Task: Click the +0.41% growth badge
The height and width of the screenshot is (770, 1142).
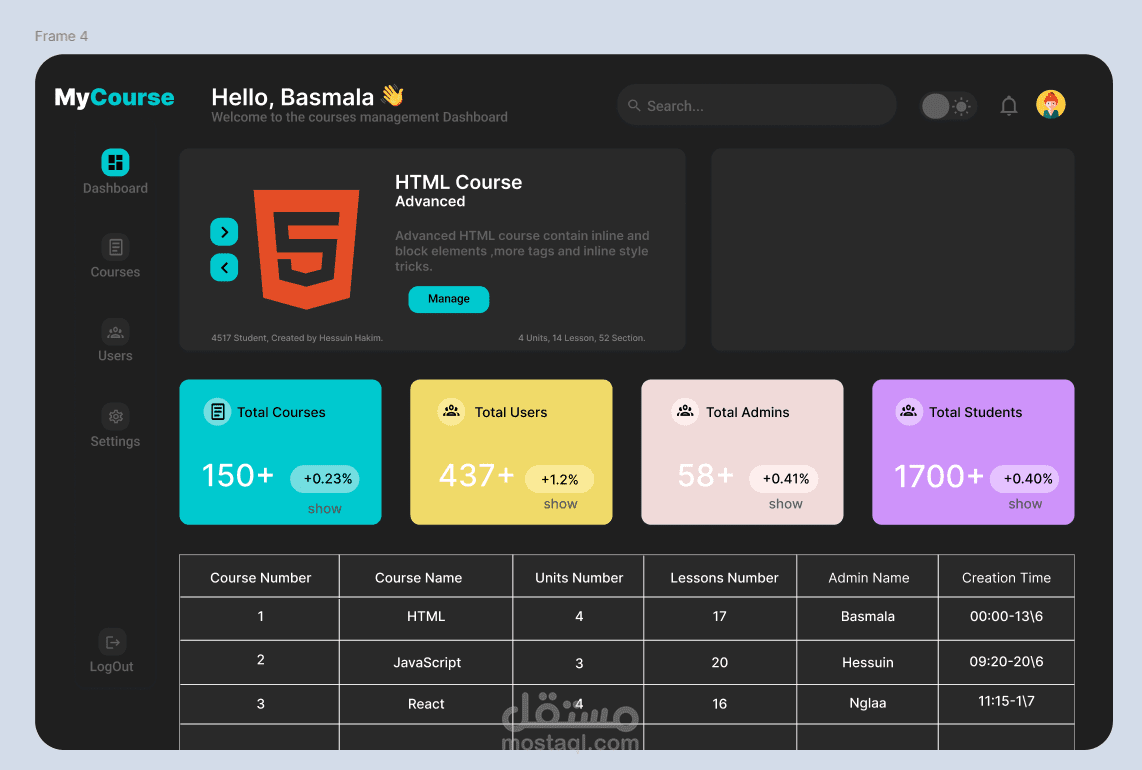Action: click(x=784, y=479)
